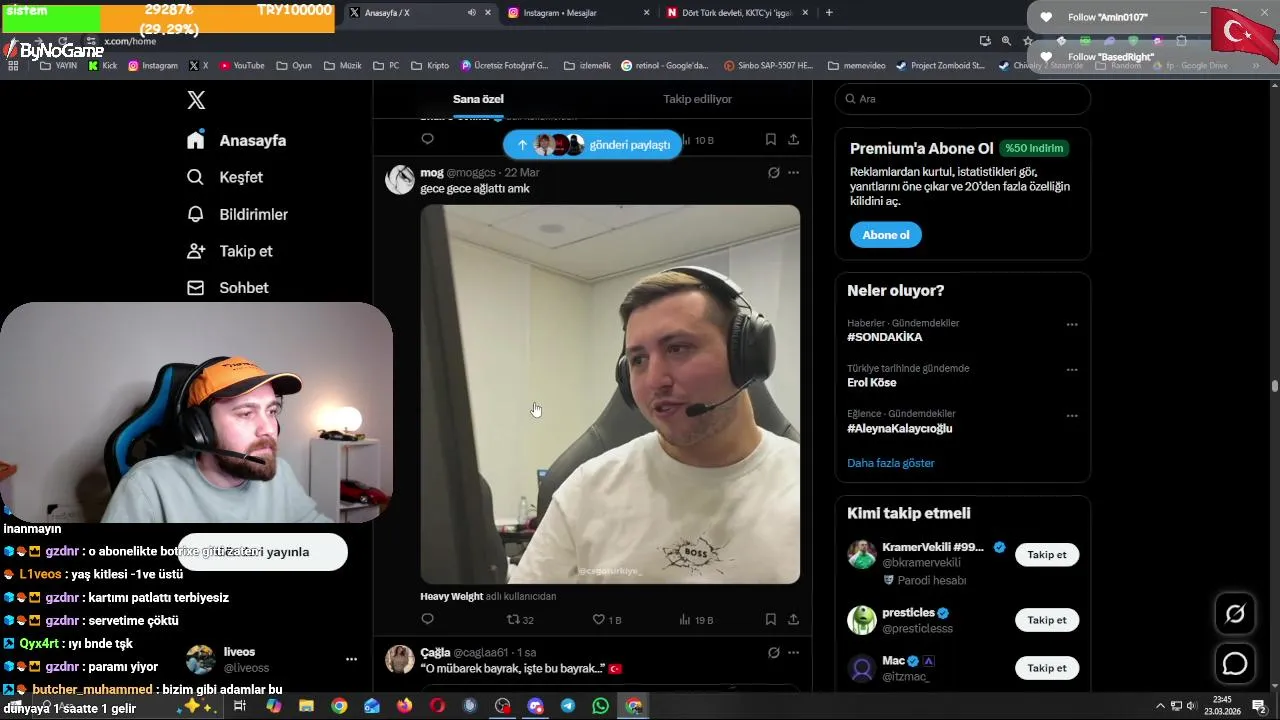
Task: Bookmark mog's post
Action: 770,620
